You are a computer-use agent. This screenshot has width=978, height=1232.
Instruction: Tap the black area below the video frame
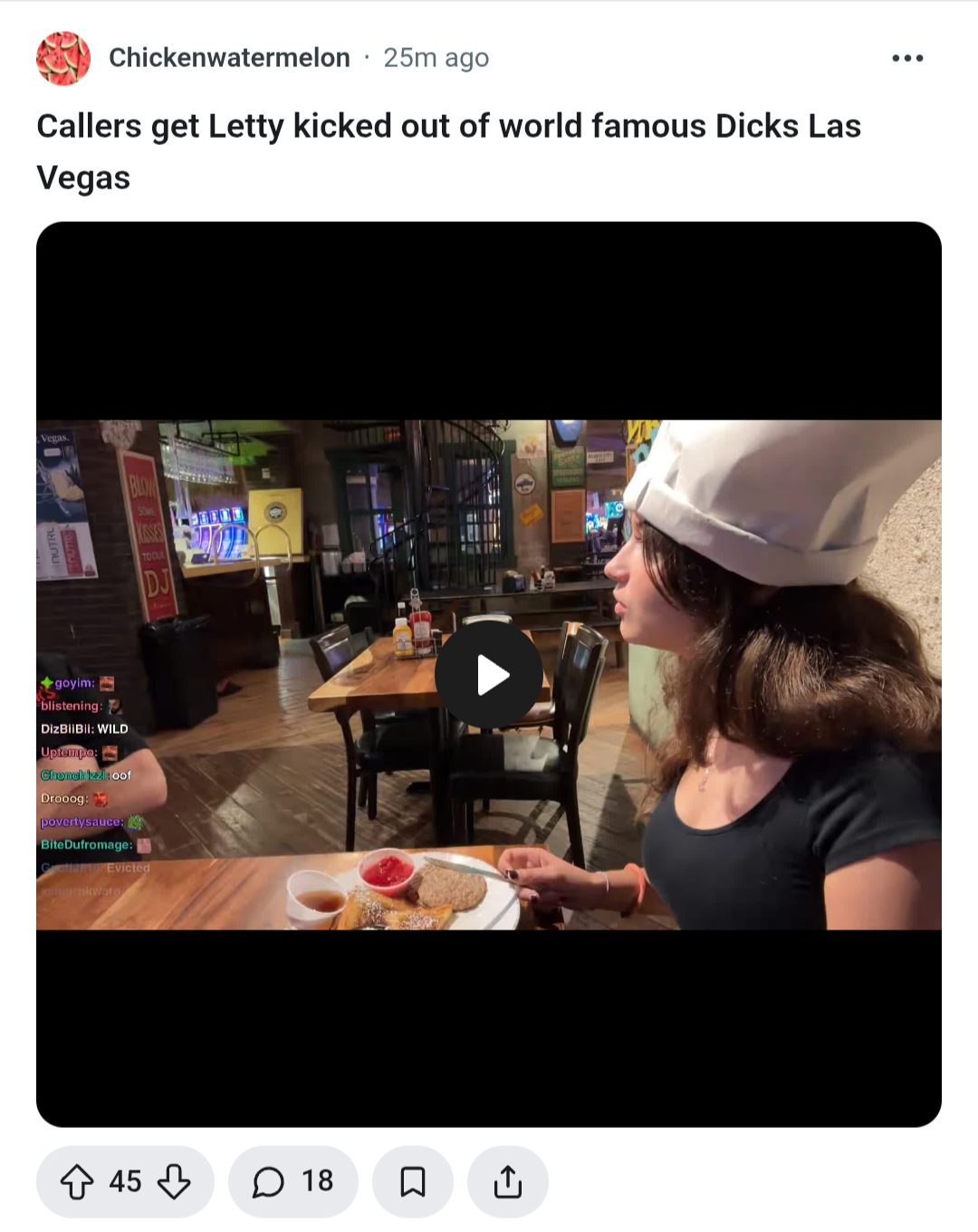tap(489, 1028)
